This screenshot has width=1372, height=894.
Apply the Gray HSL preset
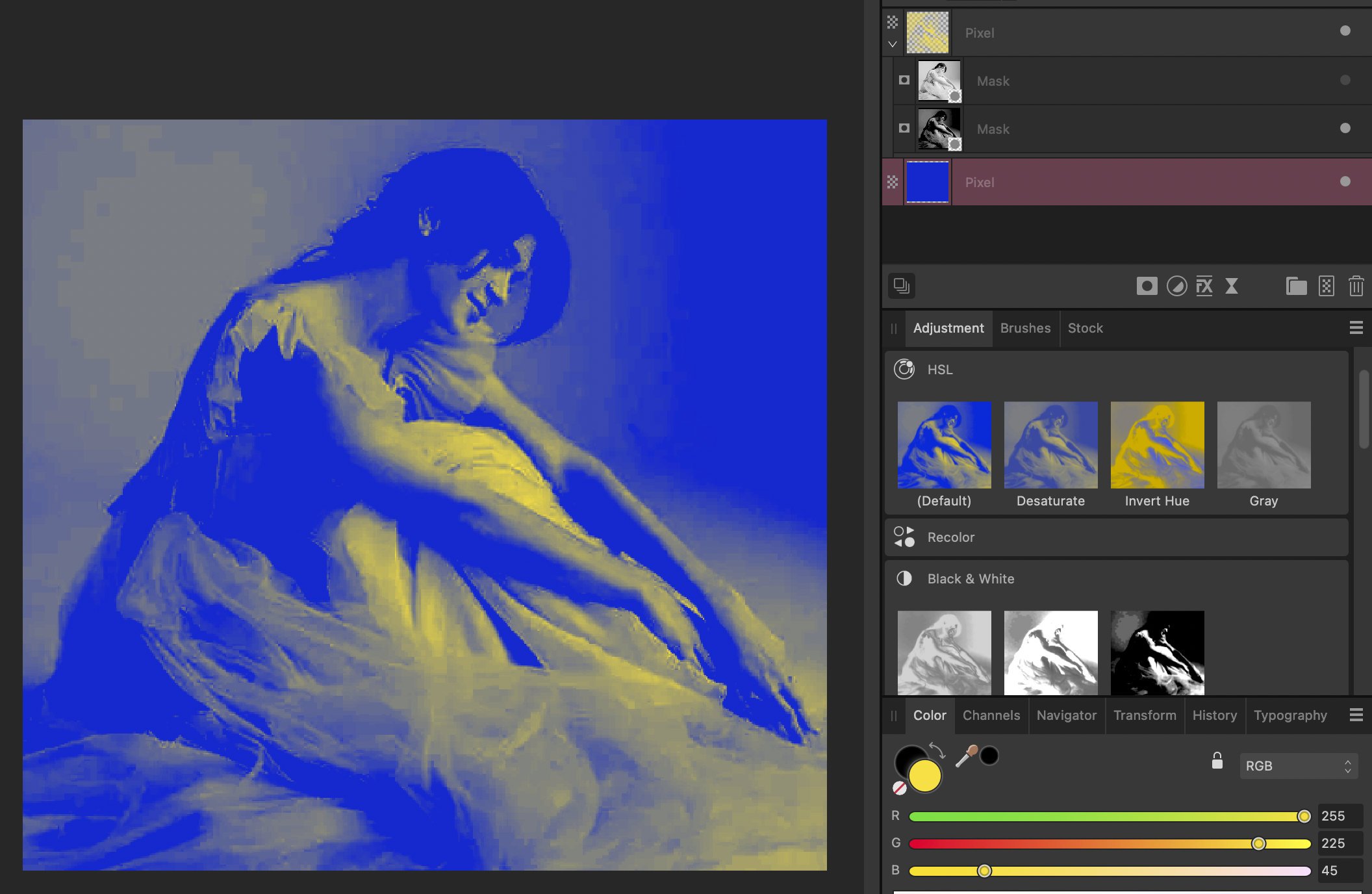[1264, 445]
